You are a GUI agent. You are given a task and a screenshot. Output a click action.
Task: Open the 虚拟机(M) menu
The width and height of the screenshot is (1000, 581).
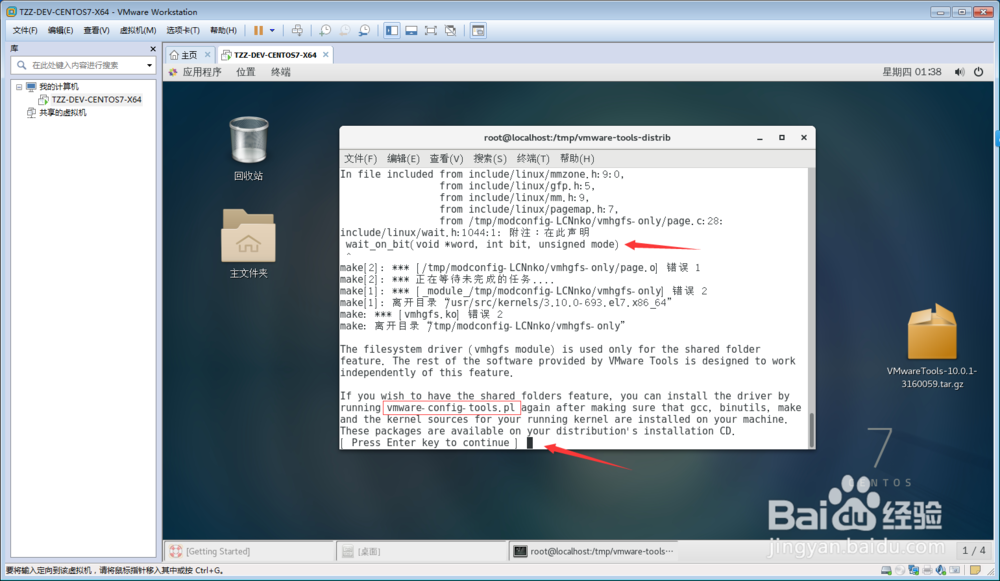(138, 30)
